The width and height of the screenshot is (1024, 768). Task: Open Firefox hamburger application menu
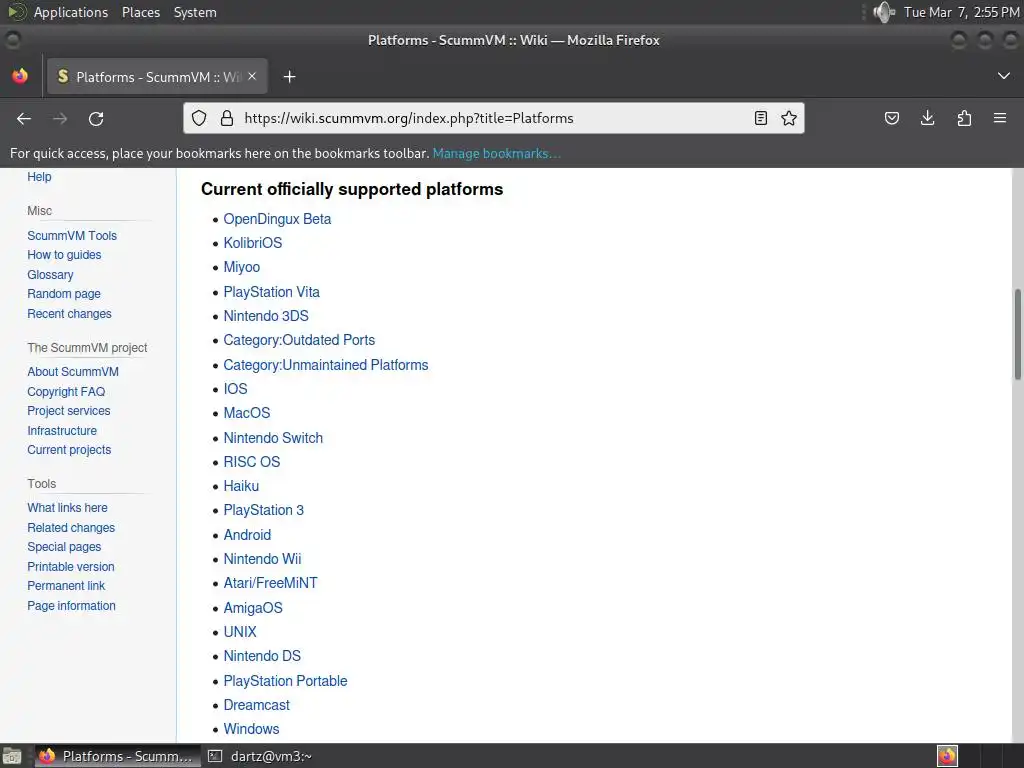click(1000, 118)
